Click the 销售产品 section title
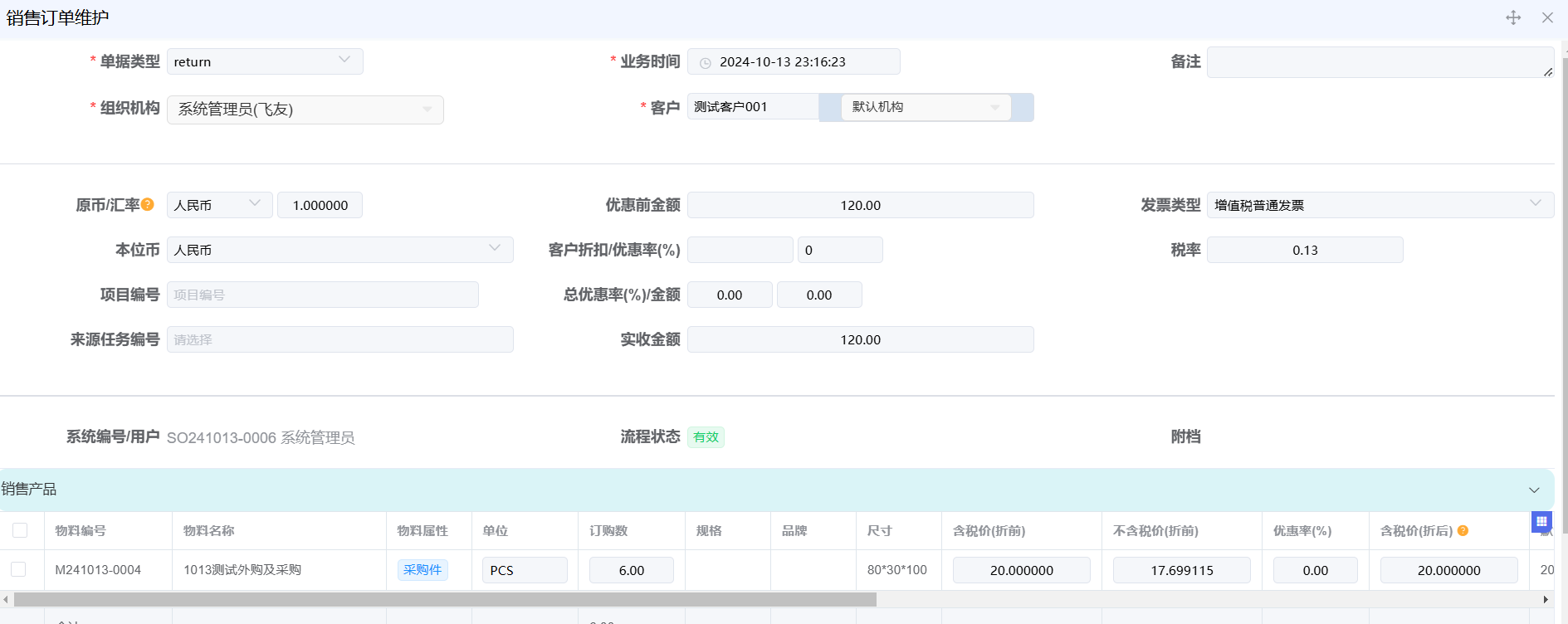1568x624 pixels. point(29,490)
